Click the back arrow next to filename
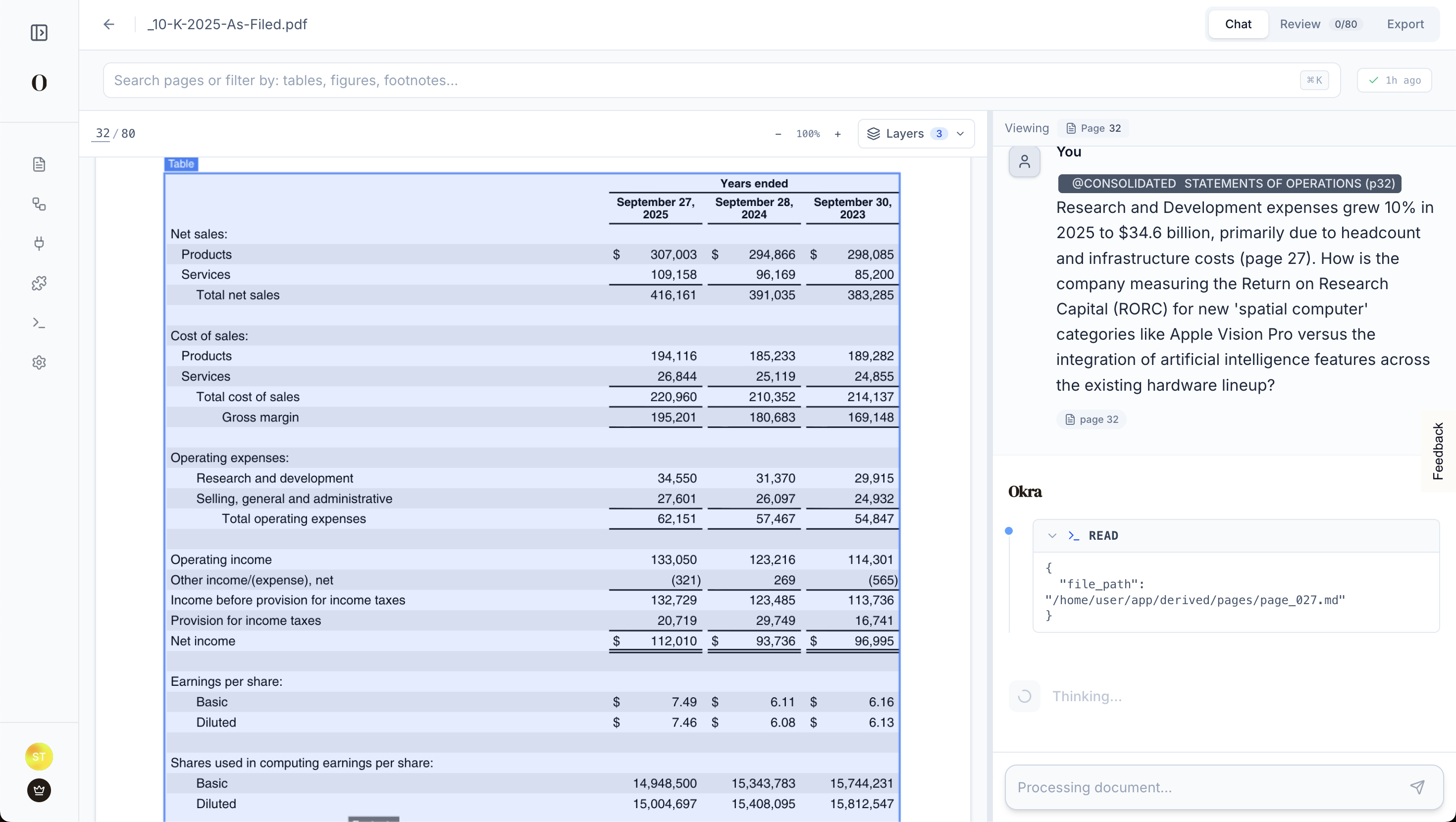Screen dimensions: 1456x822 pyautogui.click(x=109, y=24)
